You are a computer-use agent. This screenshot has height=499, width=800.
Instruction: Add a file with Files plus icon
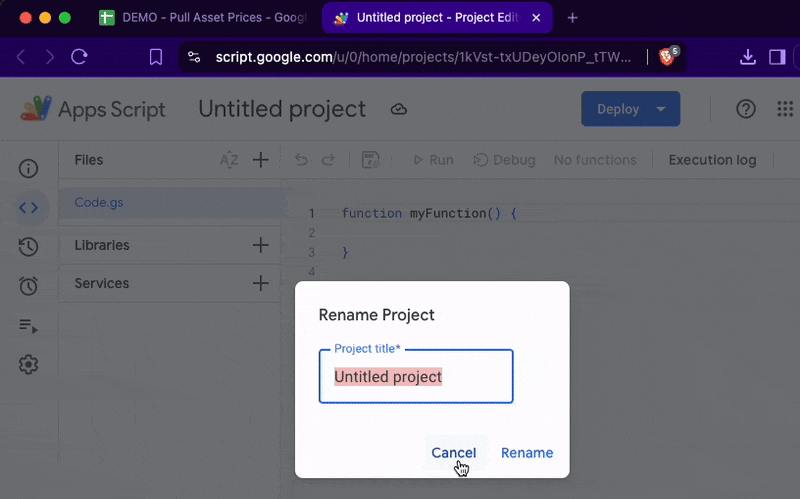click(x=261, y=160)
